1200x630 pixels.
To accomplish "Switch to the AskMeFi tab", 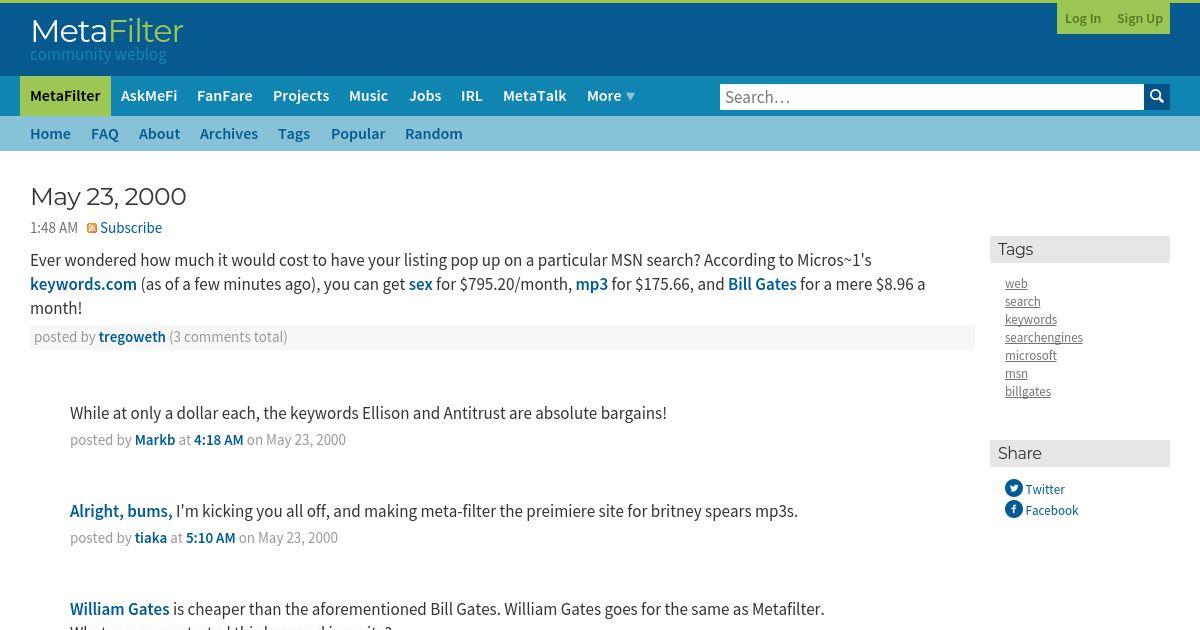I will (149, 96).
